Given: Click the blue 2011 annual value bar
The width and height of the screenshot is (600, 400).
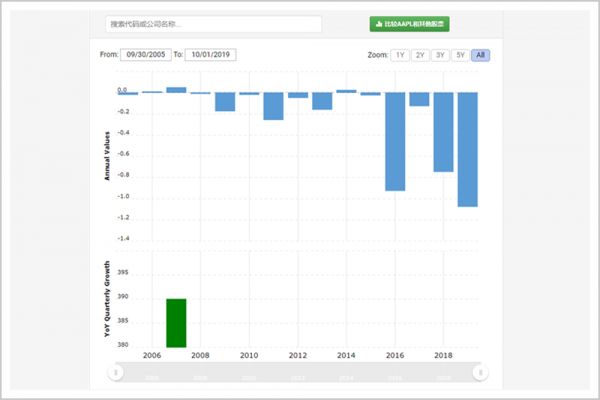Looking at the screenshot, I should click(273, 106).
